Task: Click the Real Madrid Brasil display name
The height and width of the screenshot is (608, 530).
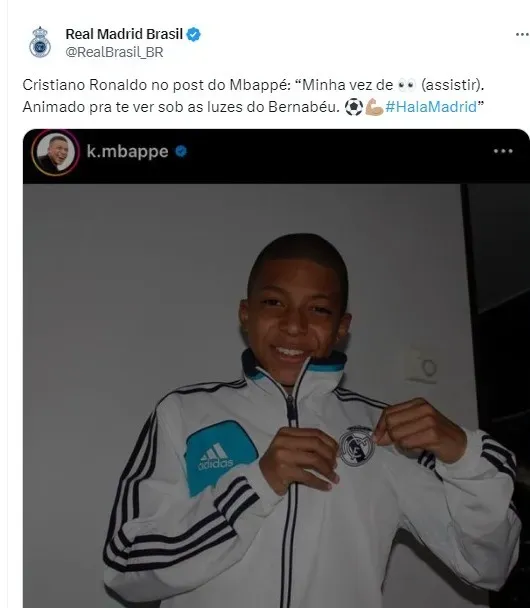Action: [x=124, y=34]
